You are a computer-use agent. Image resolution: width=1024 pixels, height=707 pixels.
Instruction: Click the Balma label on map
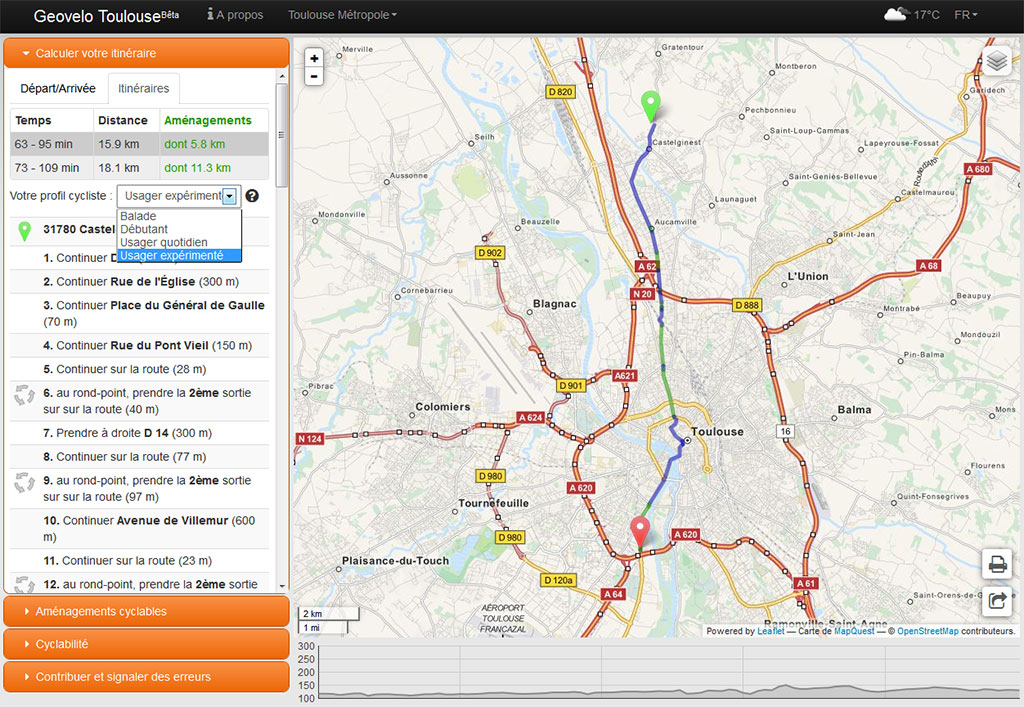click(x=854, y=409)
